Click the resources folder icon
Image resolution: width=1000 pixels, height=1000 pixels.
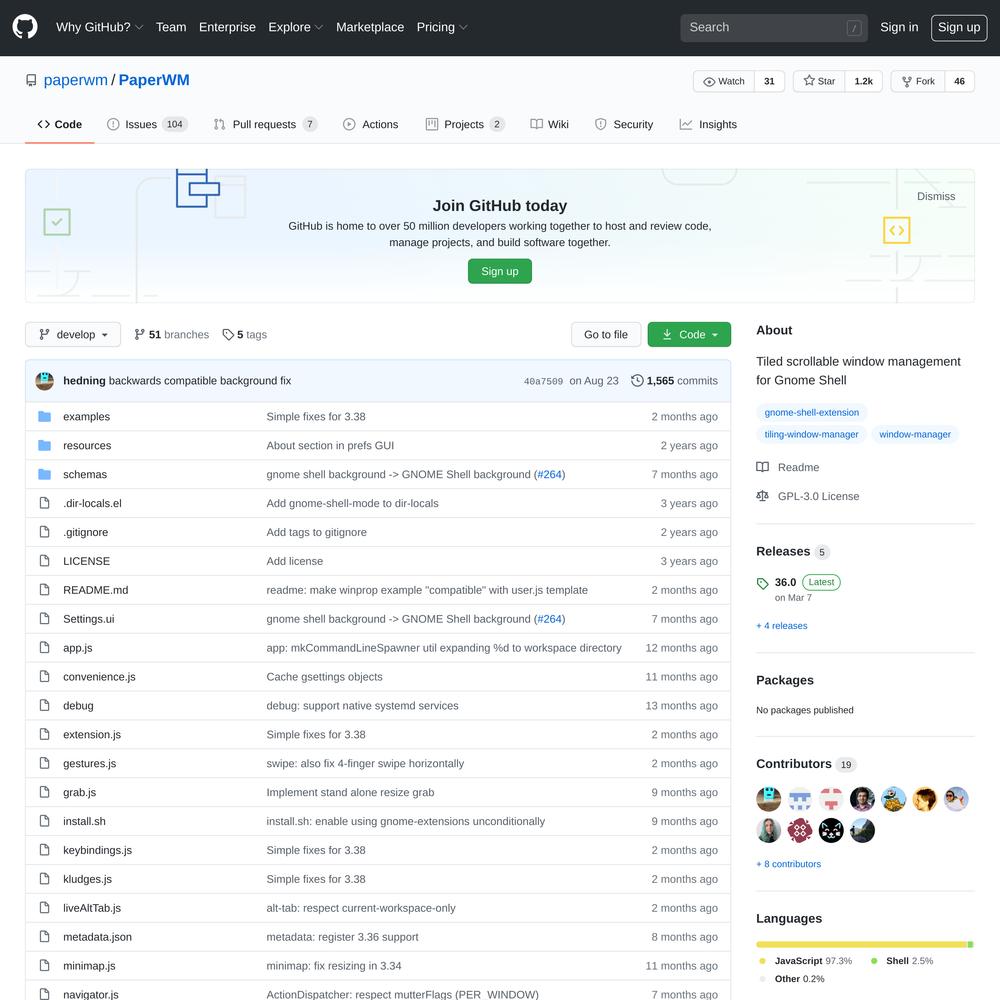[x=44, y=445]
